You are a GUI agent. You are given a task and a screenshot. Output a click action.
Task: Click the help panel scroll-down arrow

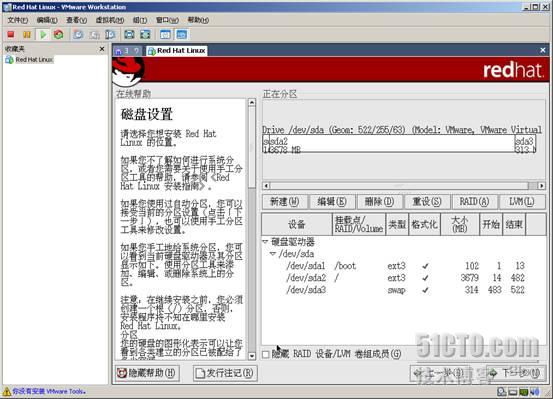tap(252, 356)
